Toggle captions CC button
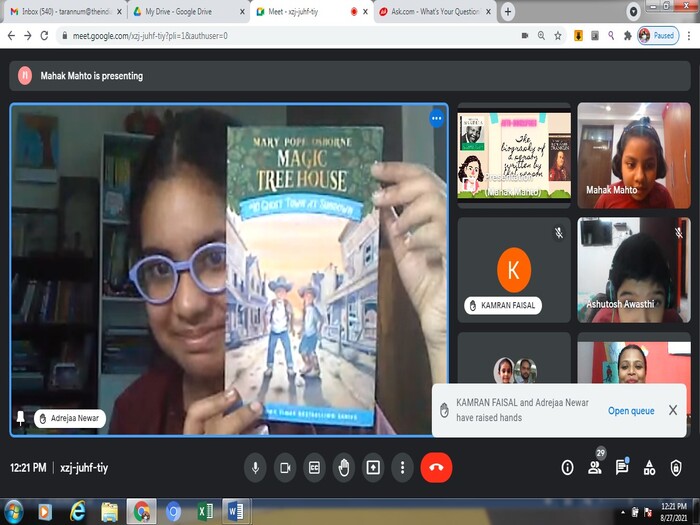Viewport: 700px width, 525px height. [x=314, y=468]
